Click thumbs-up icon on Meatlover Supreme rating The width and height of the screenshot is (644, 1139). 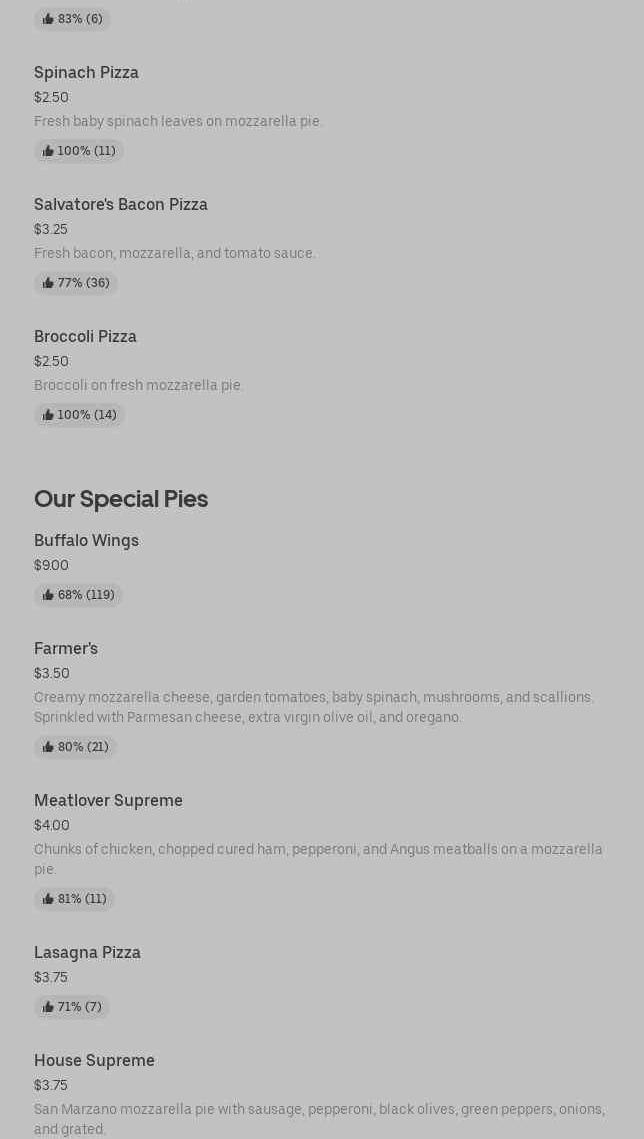[x=48, y=899]
